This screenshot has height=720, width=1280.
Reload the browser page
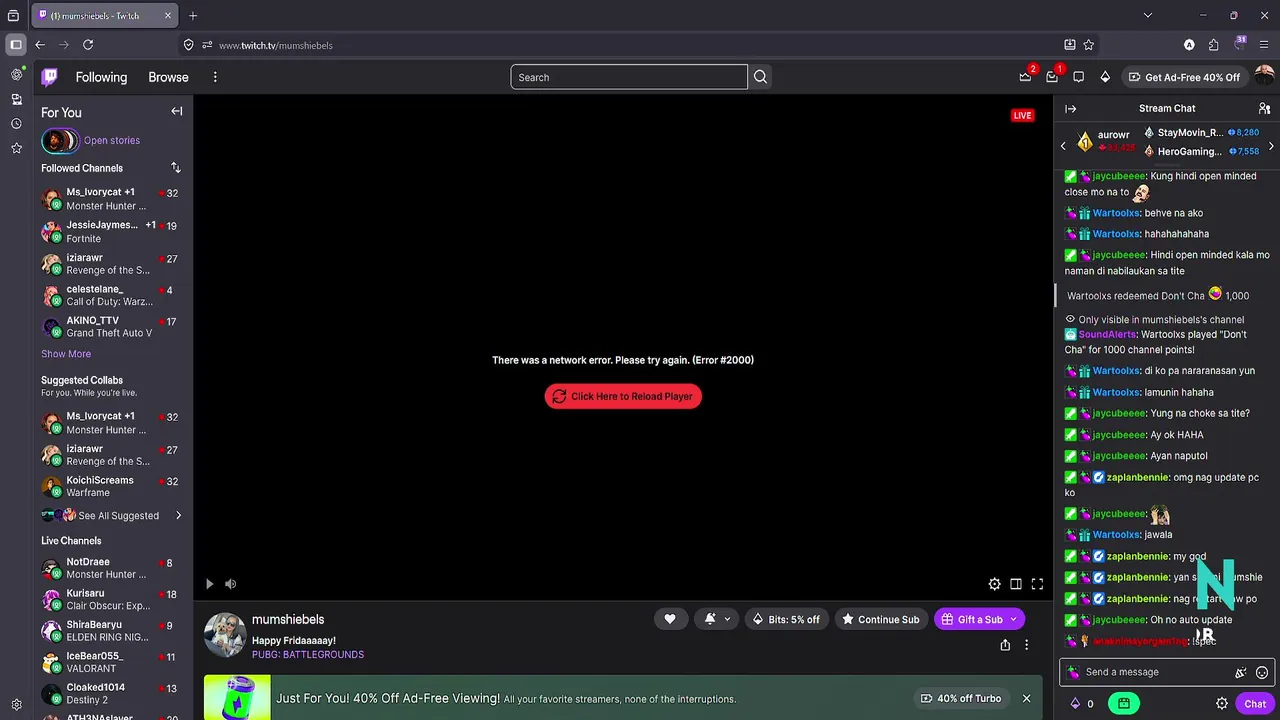[88, 45]
